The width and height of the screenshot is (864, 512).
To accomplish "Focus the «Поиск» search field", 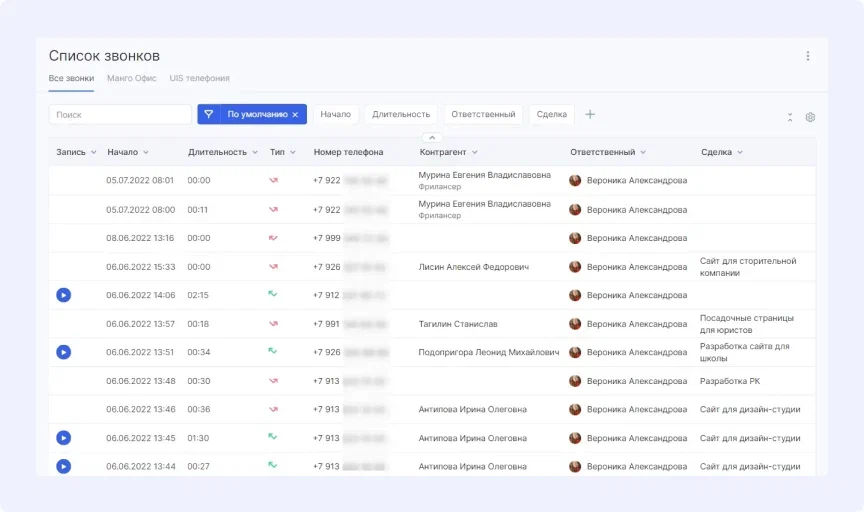I will pos(120,114).
